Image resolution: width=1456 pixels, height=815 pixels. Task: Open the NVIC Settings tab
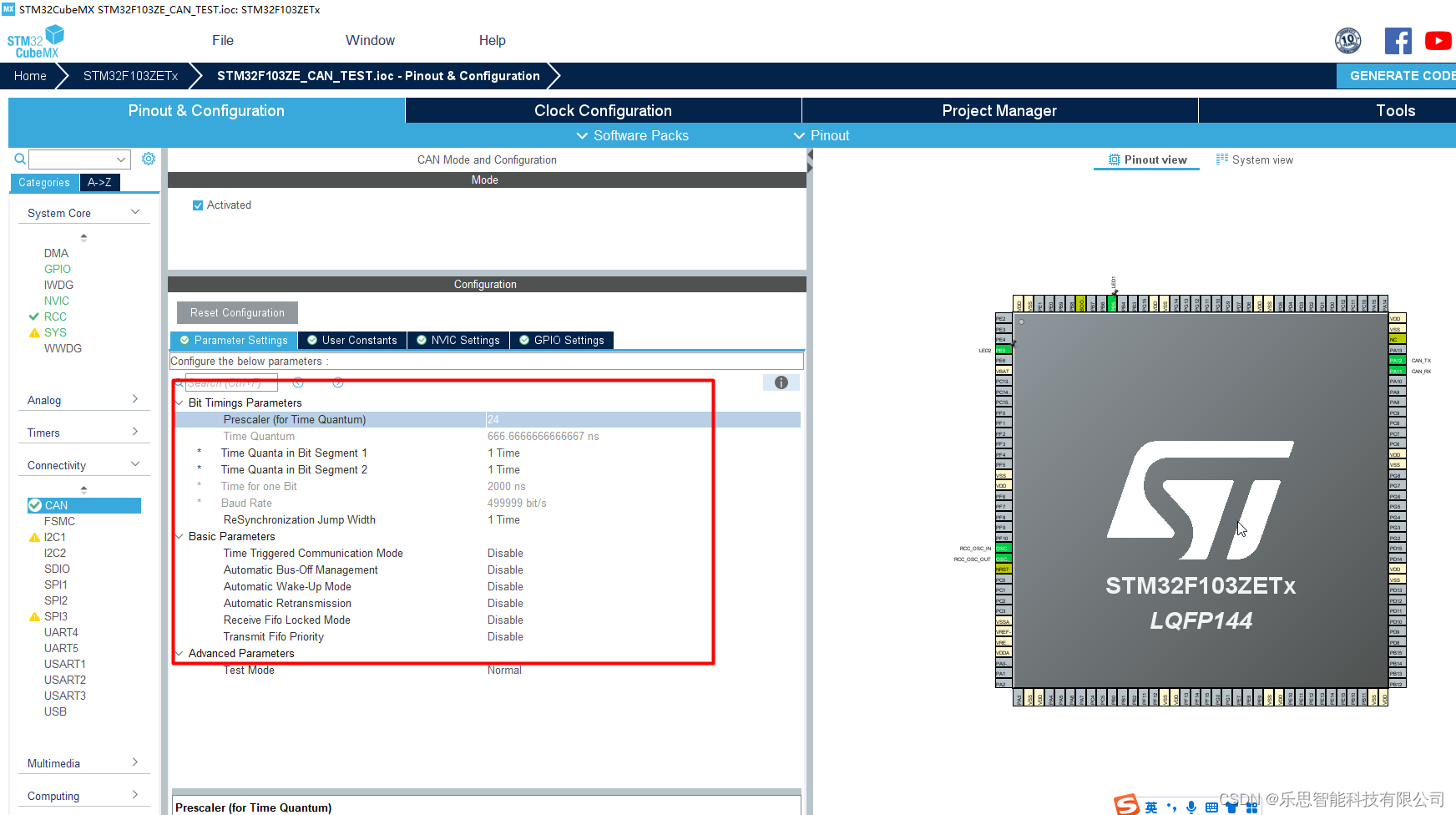point(458,340)
